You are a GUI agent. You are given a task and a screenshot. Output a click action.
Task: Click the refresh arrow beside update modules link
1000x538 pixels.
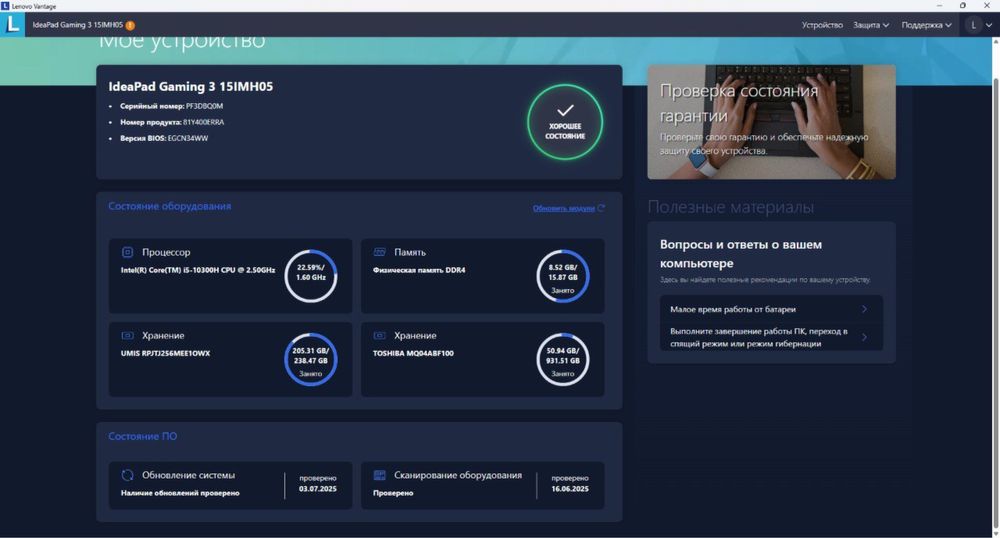601,208
